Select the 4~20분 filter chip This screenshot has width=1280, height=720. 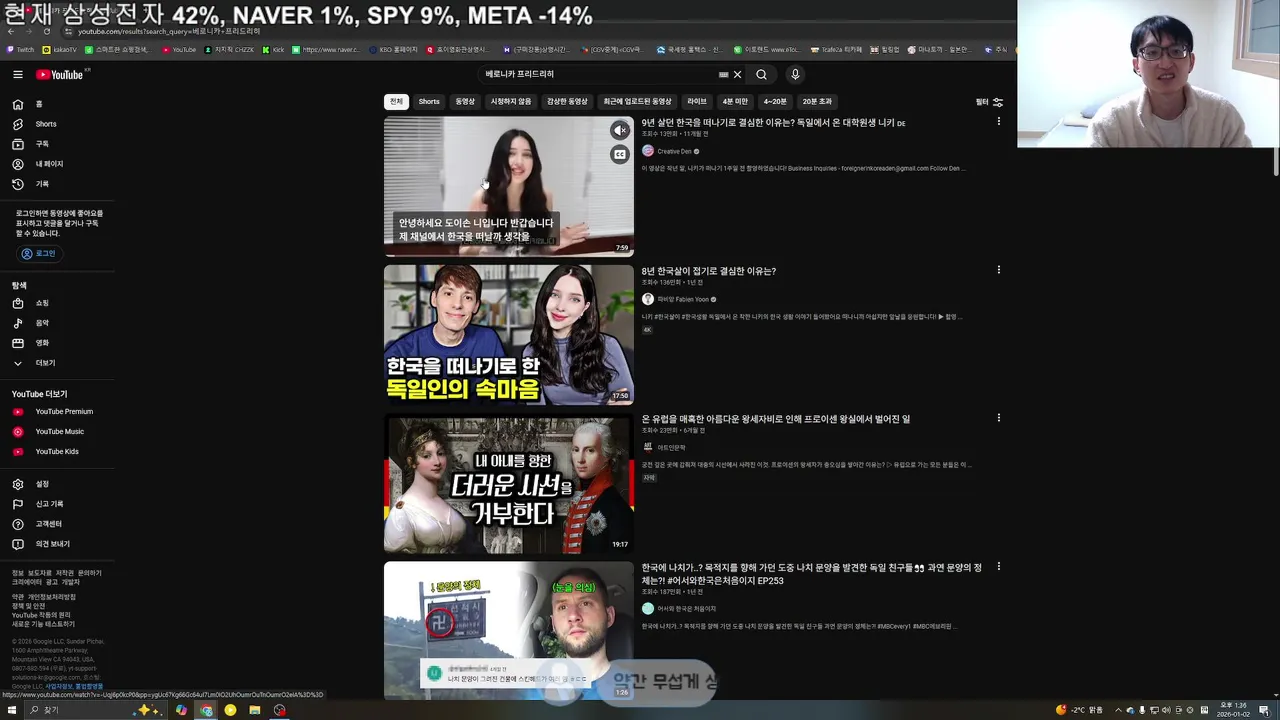coord(775,101)
